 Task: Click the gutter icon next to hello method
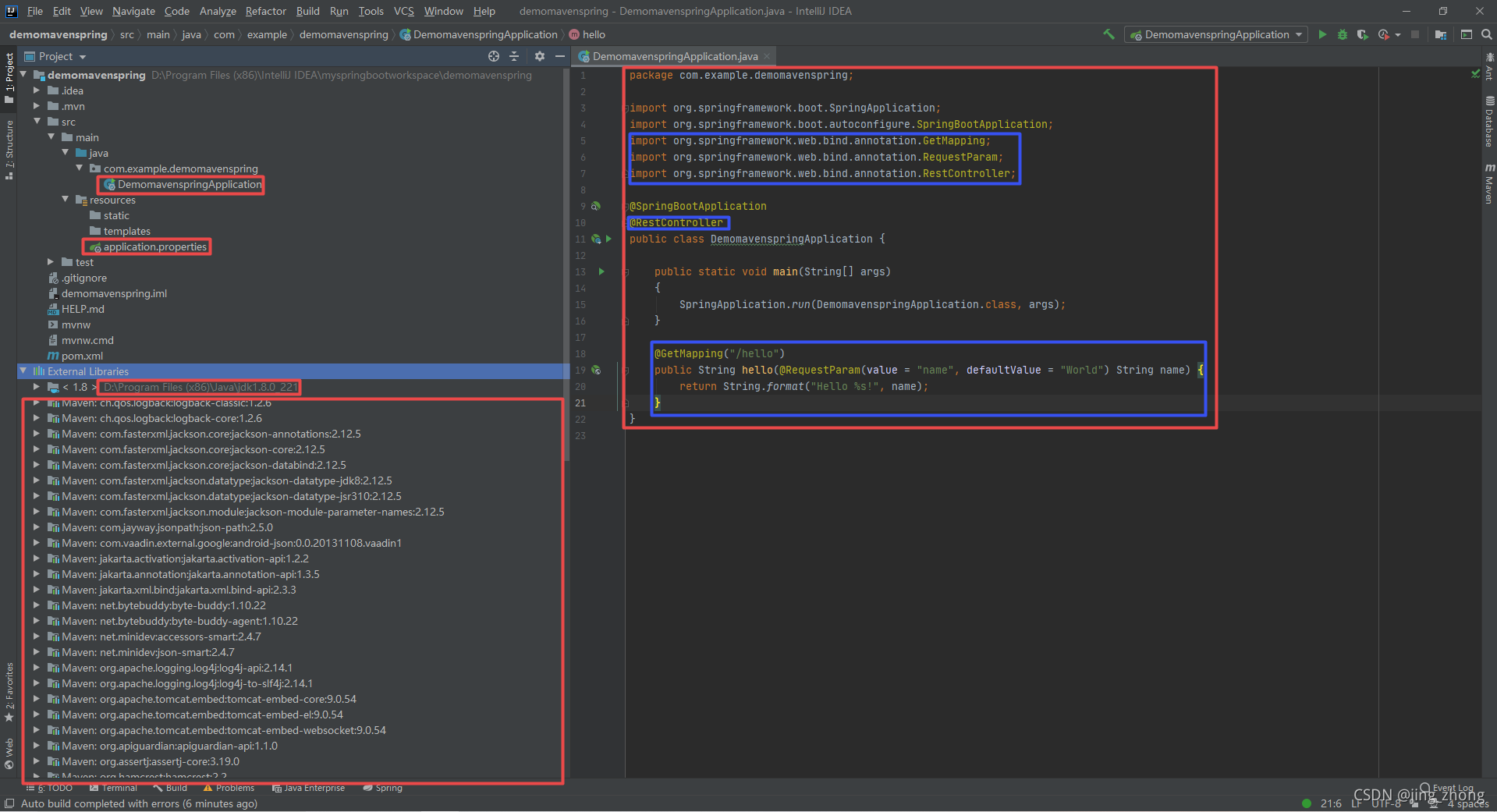point(596,370)
